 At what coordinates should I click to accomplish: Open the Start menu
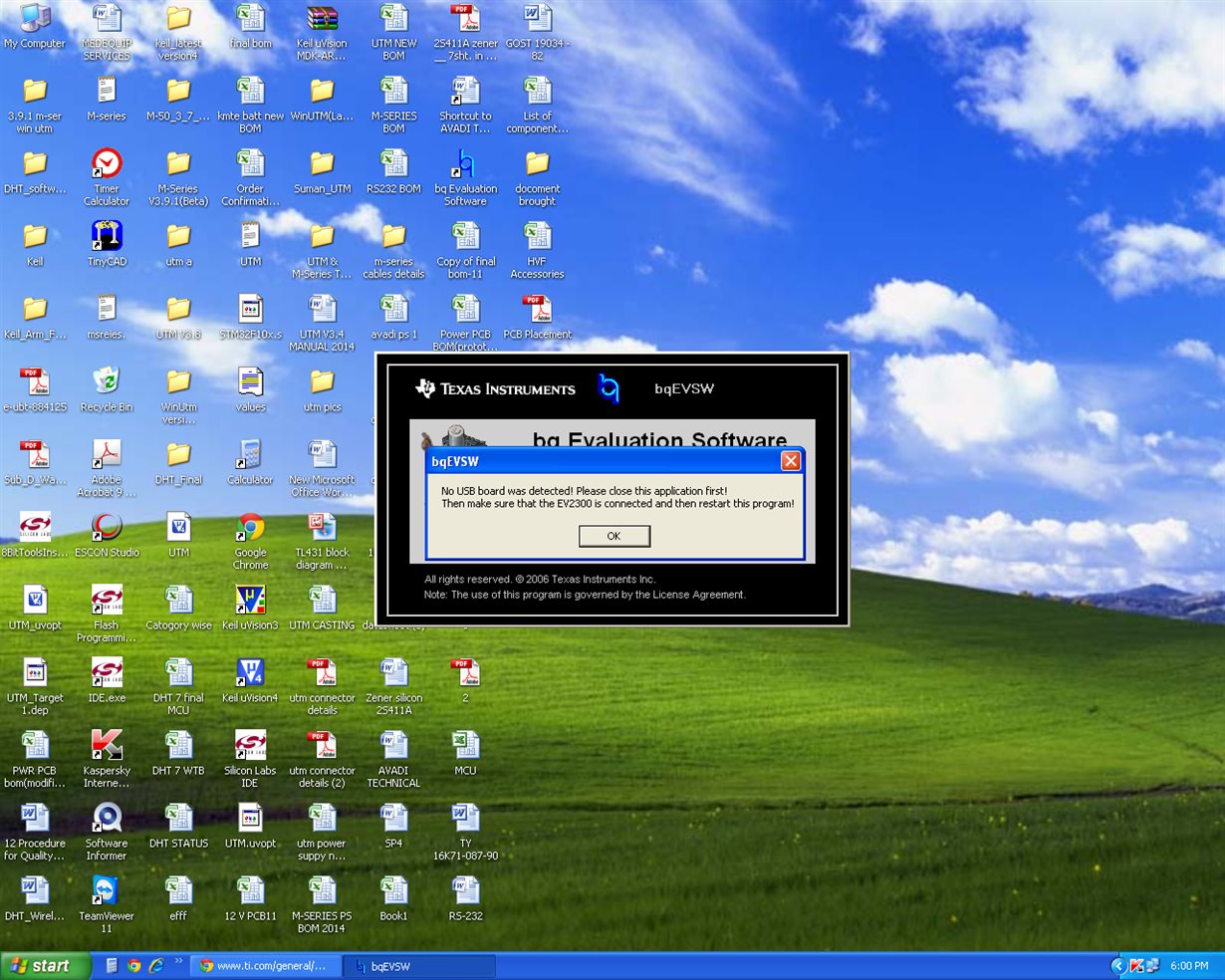coord(46,965)
